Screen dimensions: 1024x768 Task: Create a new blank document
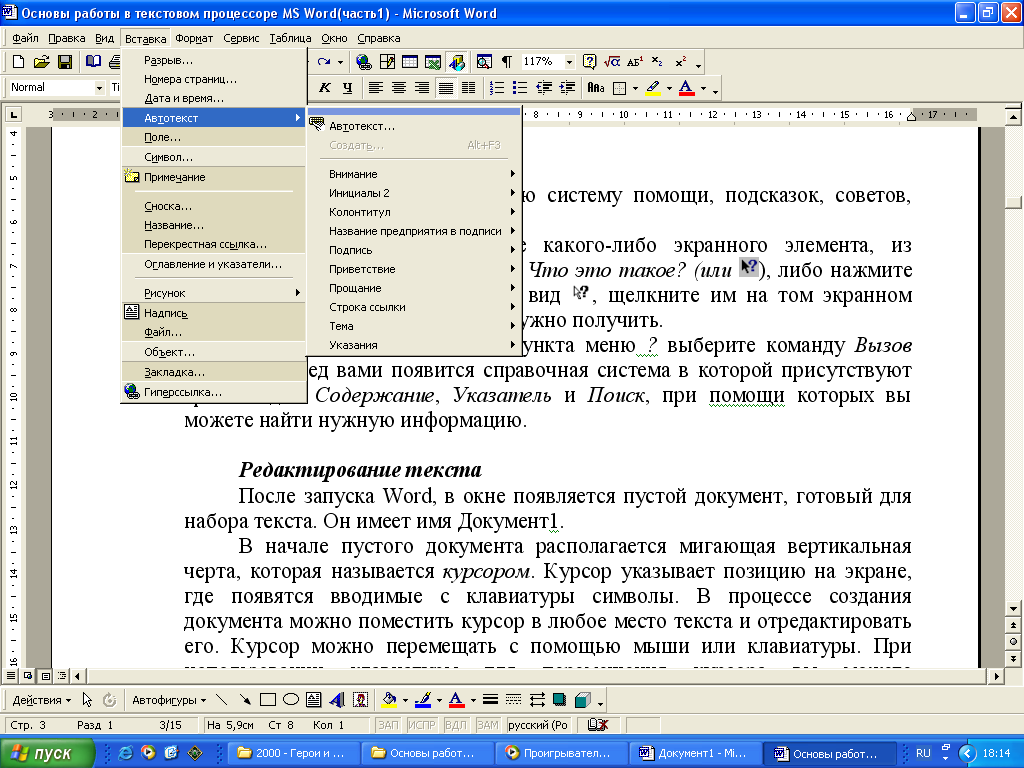tap(18, 62)
